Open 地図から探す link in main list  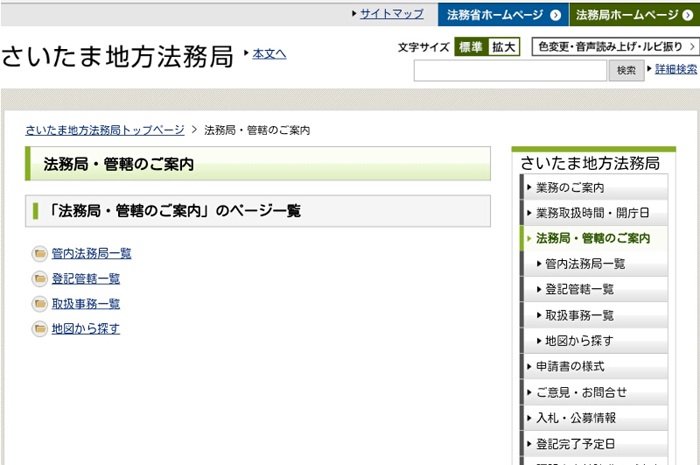[86, 329]
